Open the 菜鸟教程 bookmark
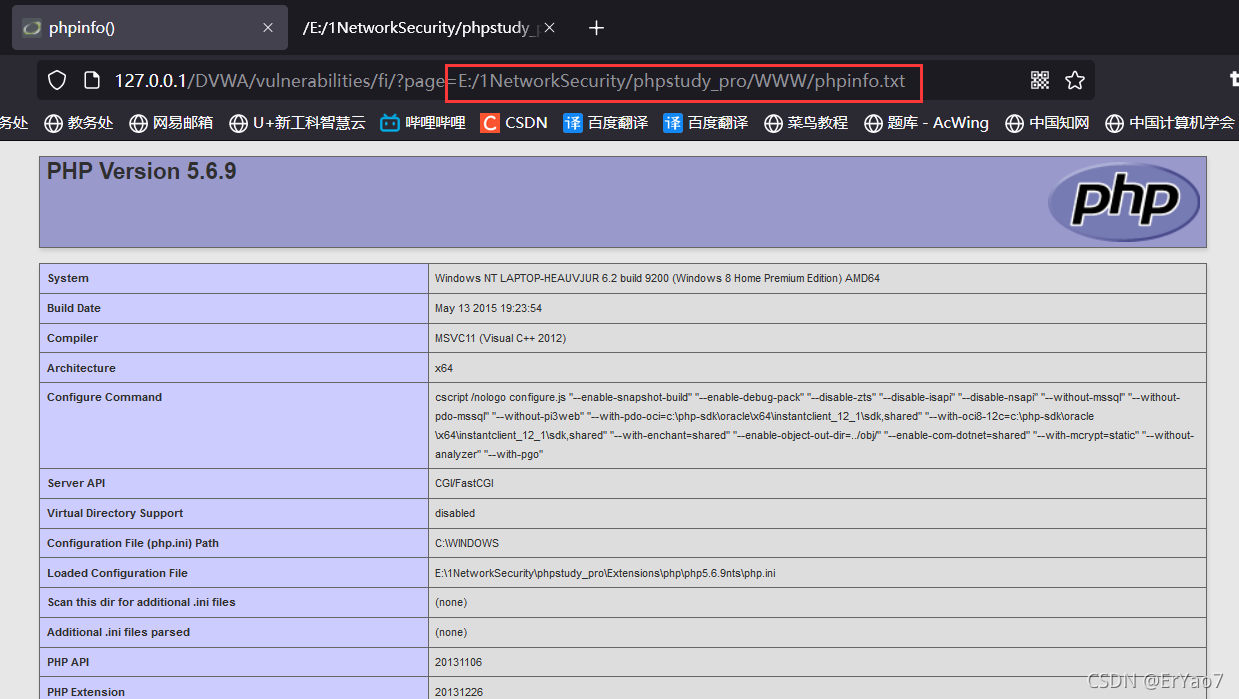 [x=806, y=123]
